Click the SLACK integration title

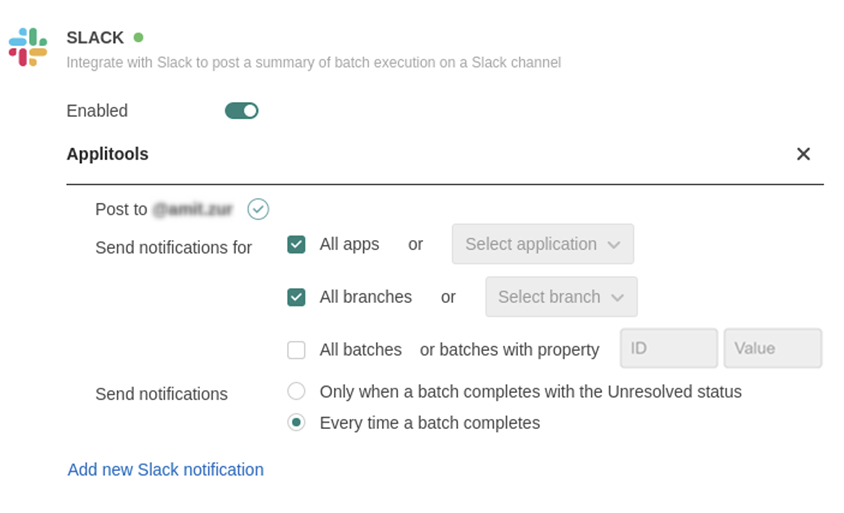[x=95, y=38]
